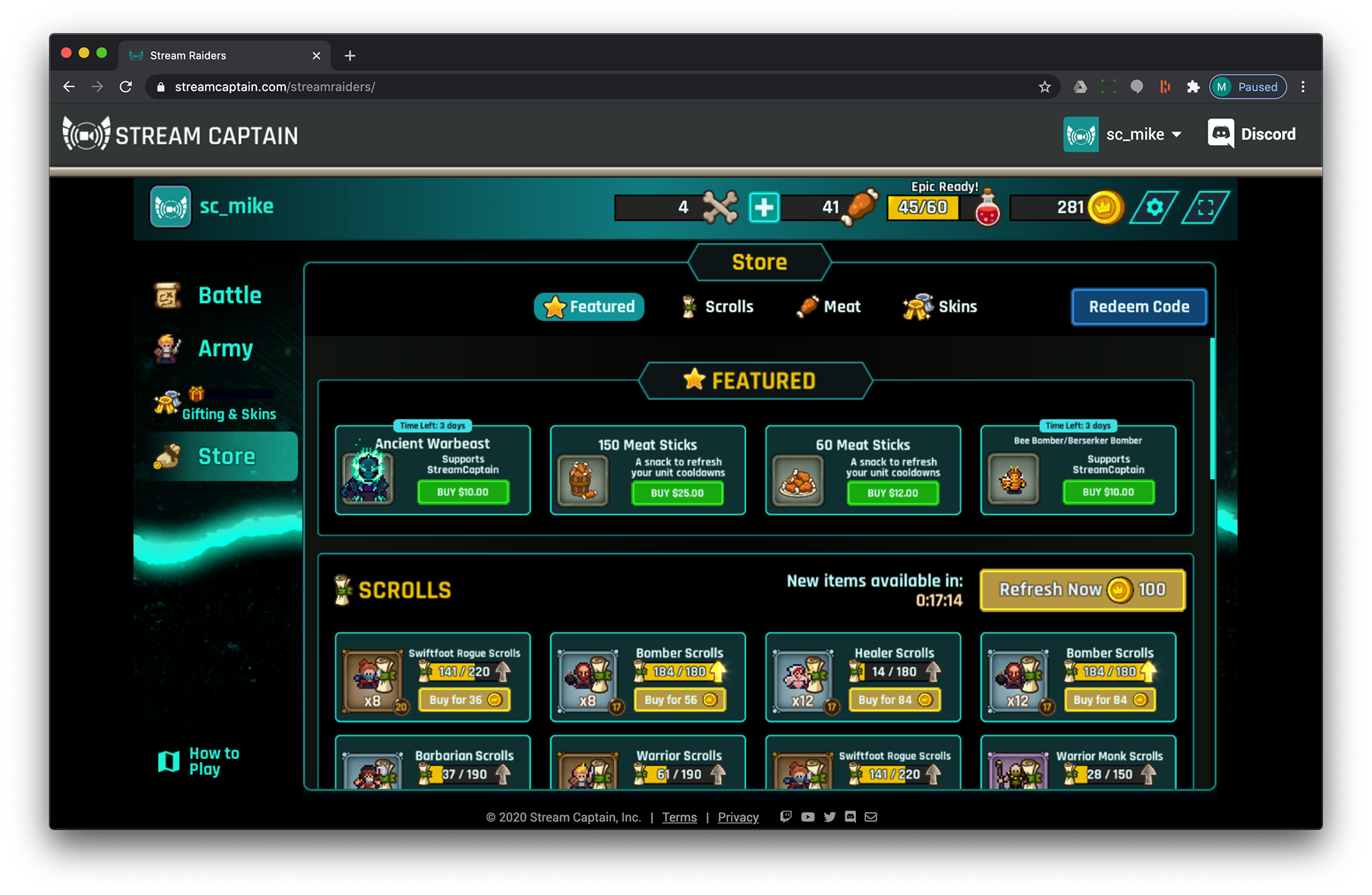Select Store in the sidebar
Image resolution: width=1372 pixels, height=895 pixels.
pyautogui.click(x=223, y=456)
